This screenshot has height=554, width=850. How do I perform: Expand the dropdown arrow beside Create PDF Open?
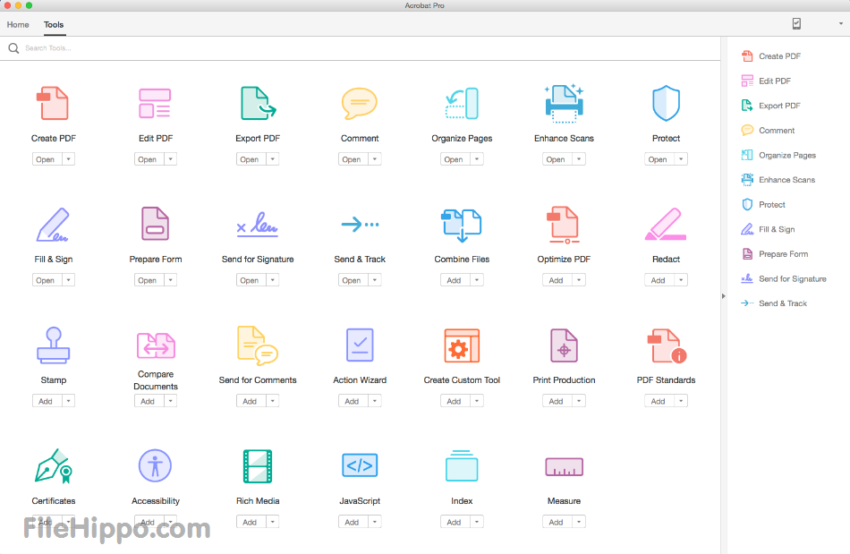pyautogui.click(x=68, y=159)
